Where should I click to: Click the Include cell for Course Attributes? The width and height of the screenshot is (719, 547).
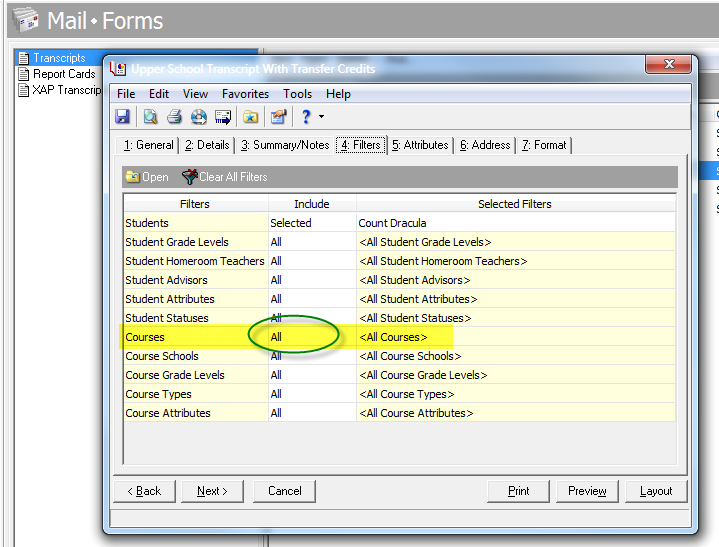pyautogui.click(x=312, y=413)
